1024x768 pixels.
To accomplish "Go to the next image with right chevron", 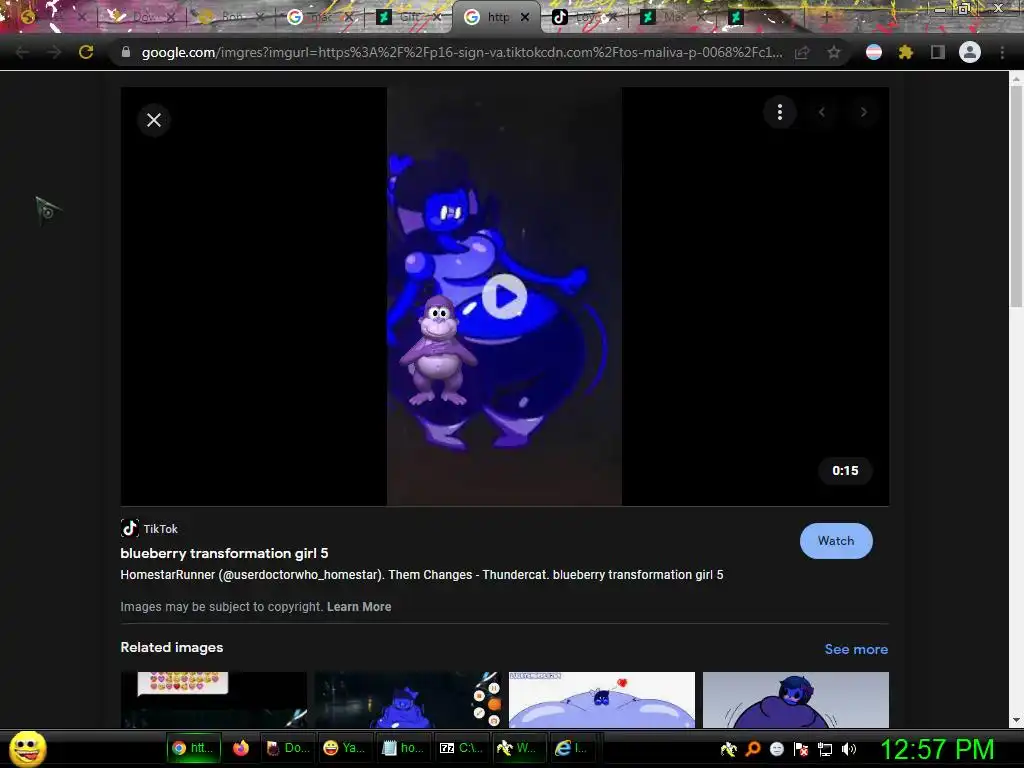I will pyautogui.click(x=863, y=112).
